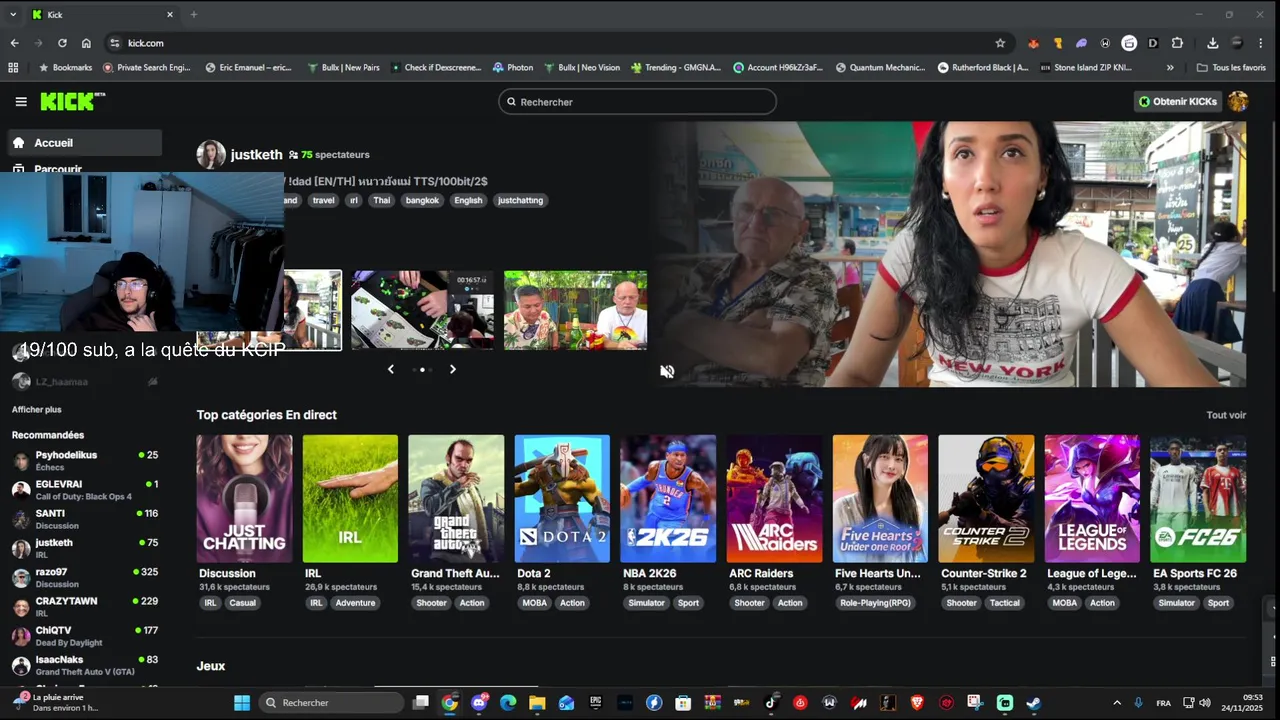1280x720 pixels.
Task: Click the green KICK logo
Action: coord(72,101)
